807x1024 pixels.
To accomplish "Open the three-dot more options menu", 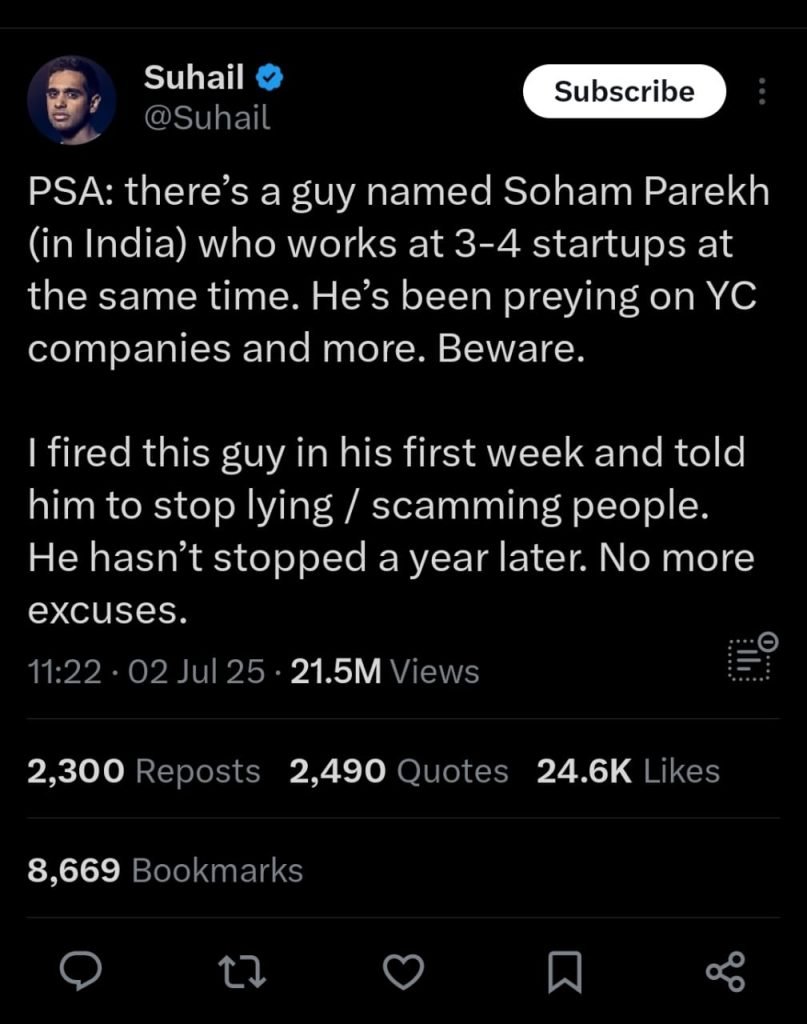I will coord(762,93).
